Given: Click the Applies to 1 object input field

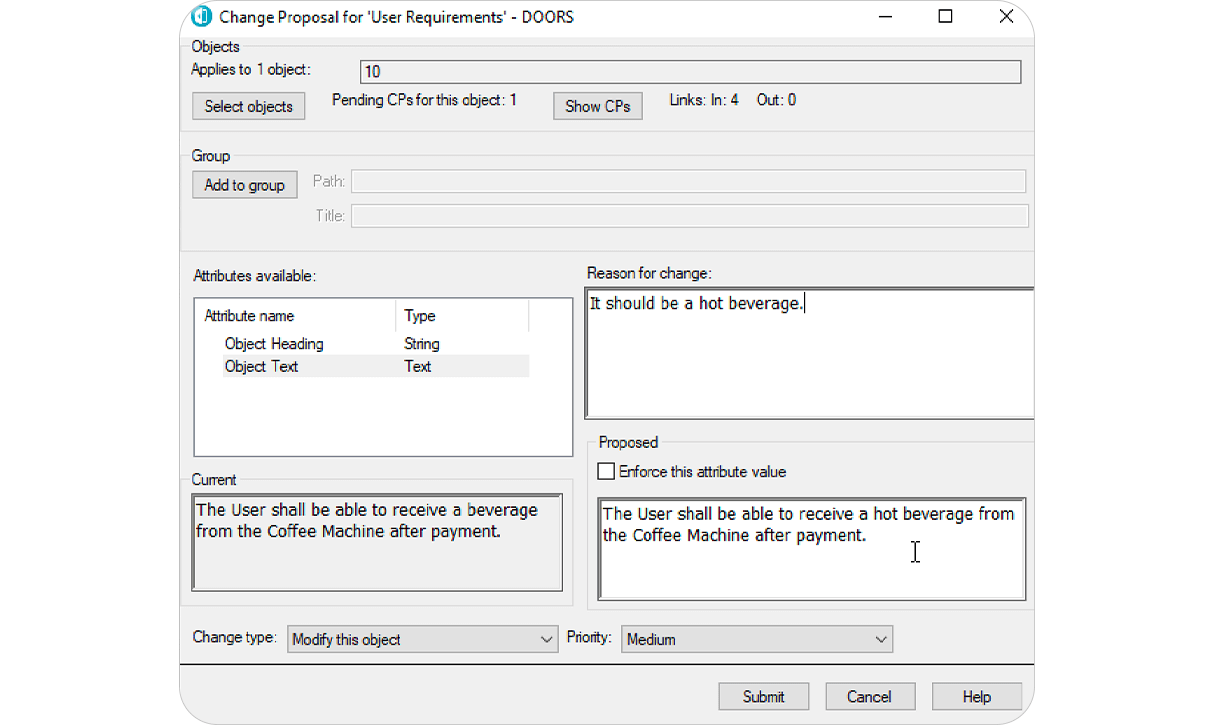Looking at the screenshot, I should pyautogui.click(x=690, y=71).
